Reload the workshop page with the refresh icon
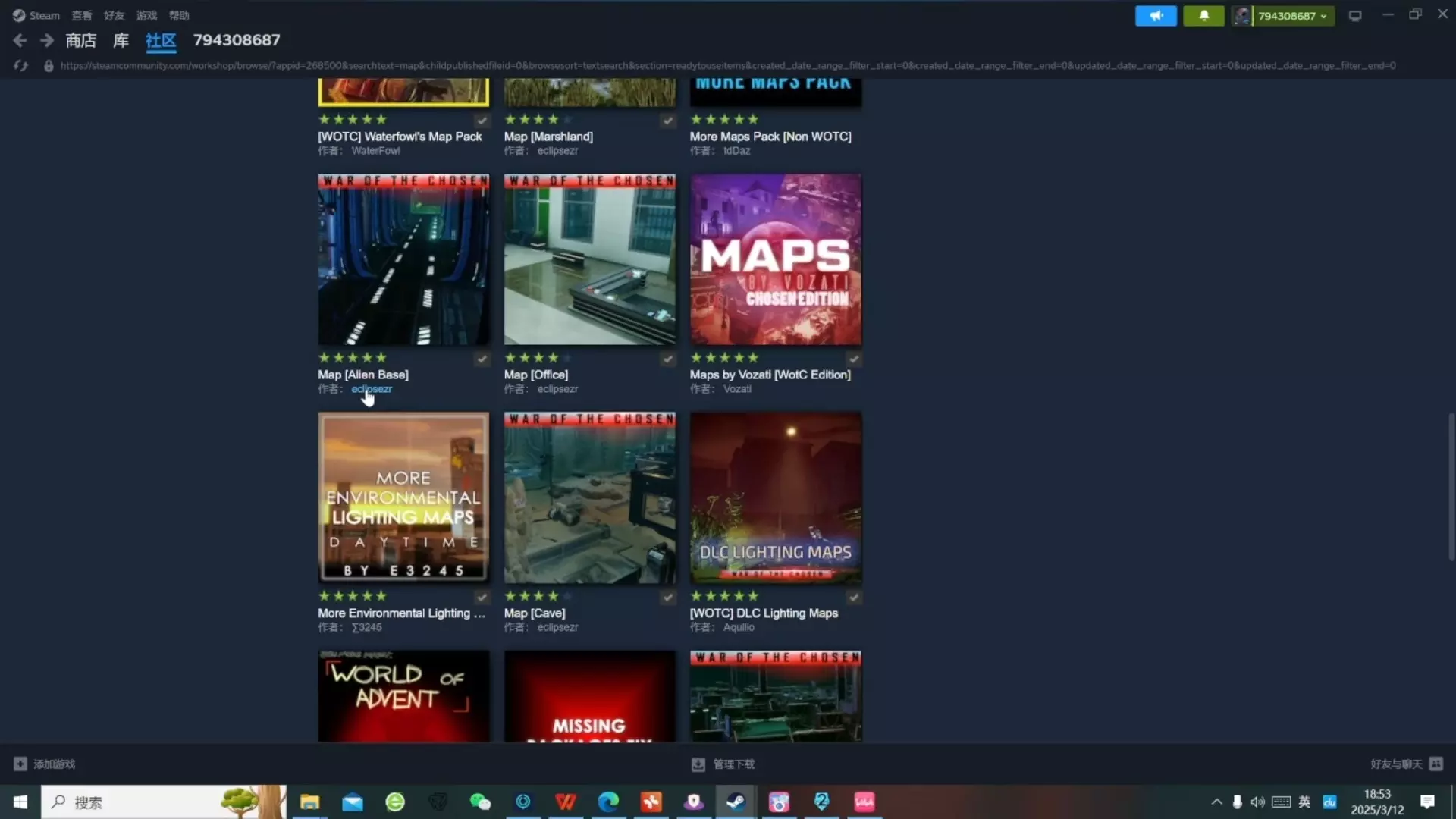The image size is (1456, 819). point(20,66)
